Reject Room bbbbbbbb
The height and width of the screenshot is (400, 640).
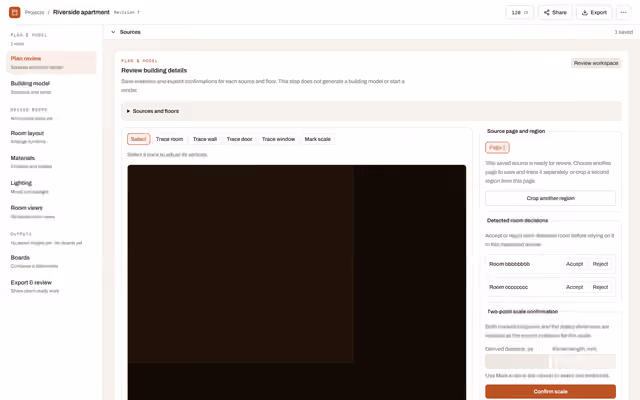tap(600, 264)
